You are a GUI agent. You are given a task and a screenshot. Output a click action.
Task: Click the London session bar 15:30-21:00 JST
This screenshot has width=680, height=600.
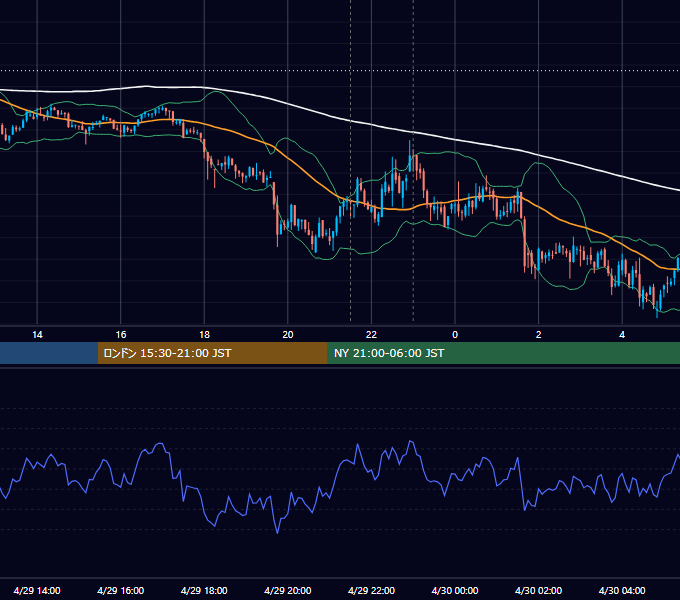(212, 353)
